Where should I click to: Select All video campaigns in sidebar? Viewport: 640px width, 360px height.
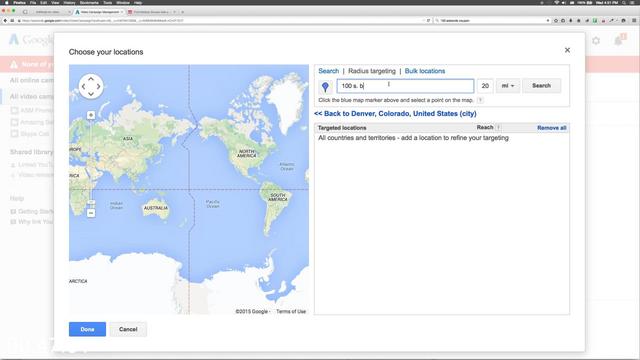[32, 96]
